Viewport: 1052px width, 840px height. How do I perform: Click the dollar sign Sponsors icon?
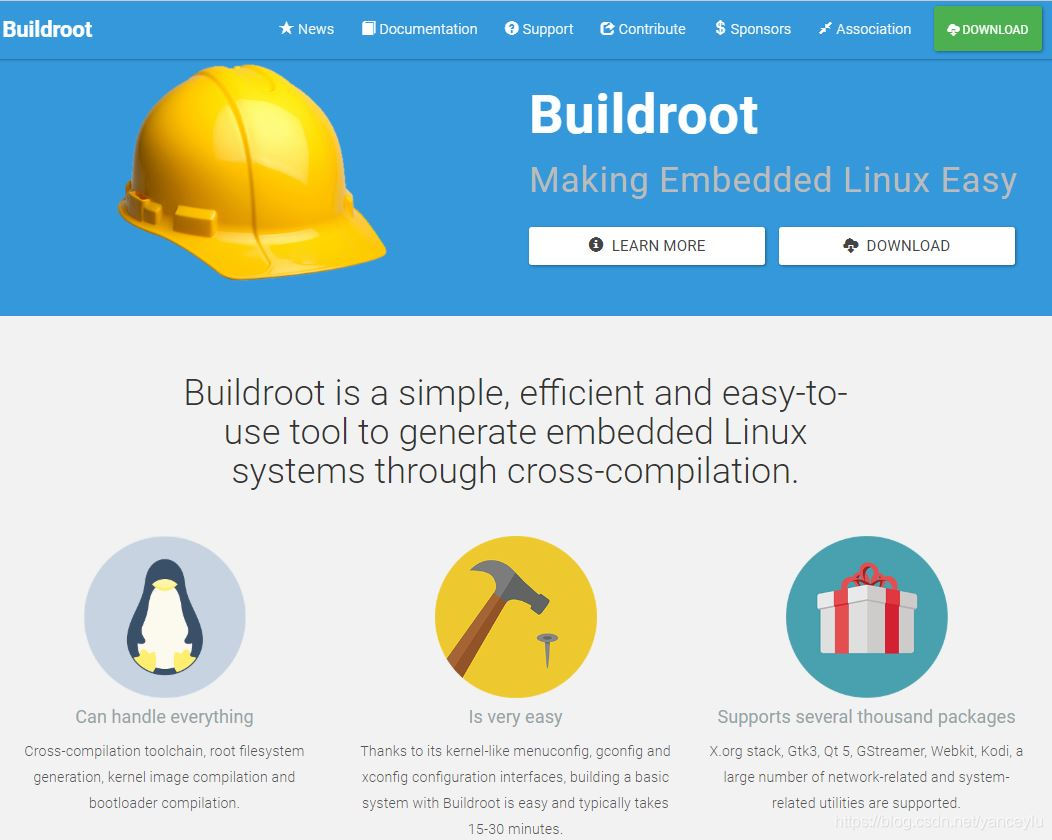pos(720,28)
